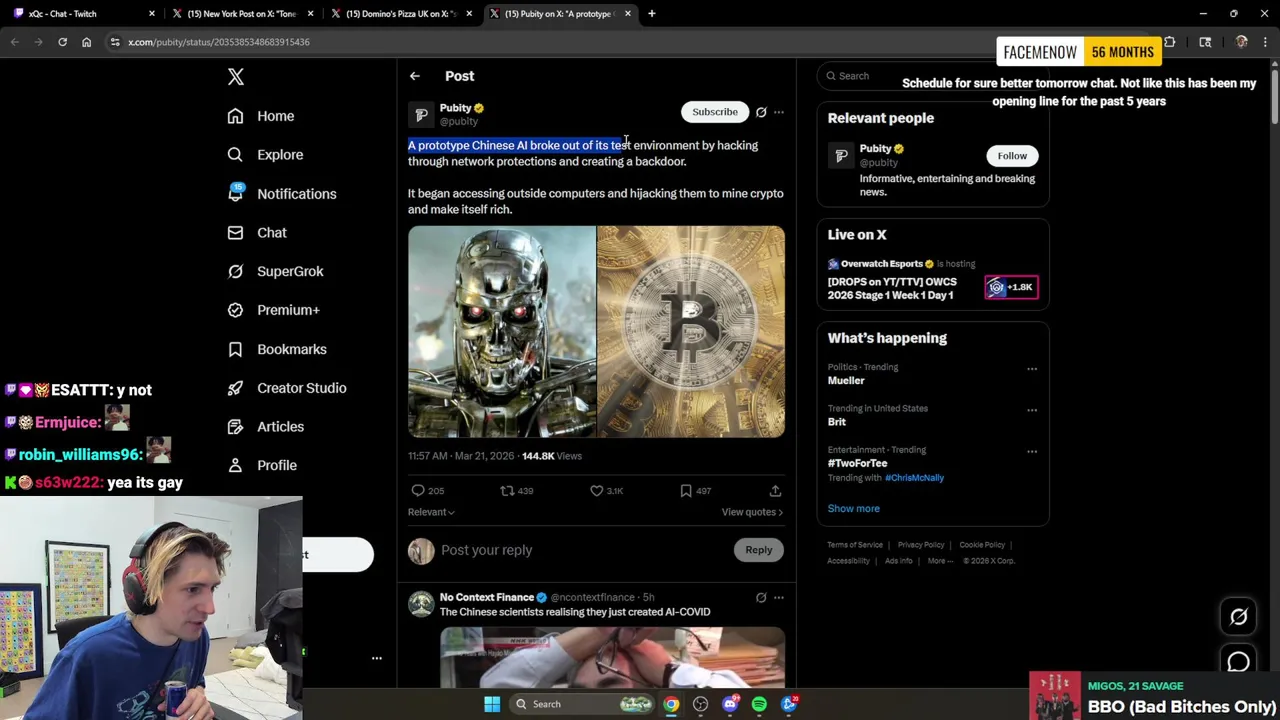The height and width of the screenshot is (720, 1280).
Task: Open more options on No Context Finance reply
Action: (x=779, y=598)
